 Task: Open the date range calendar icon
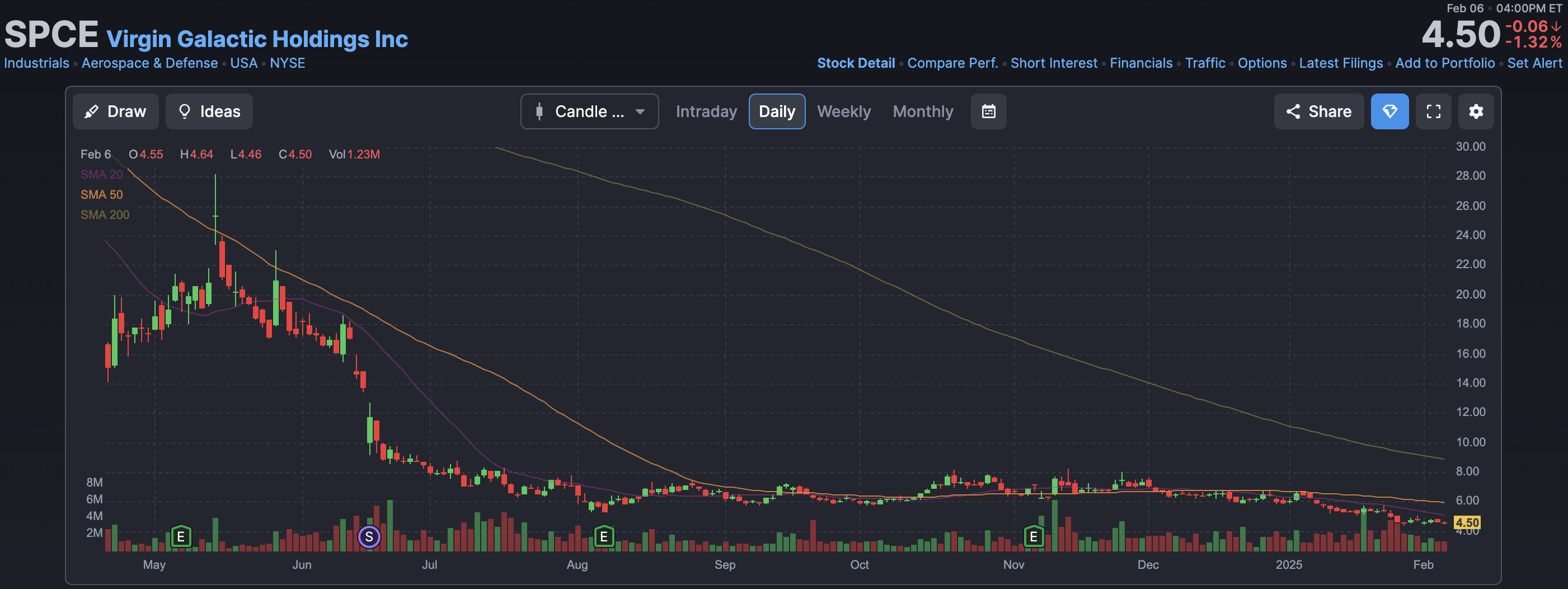coord(988,111)
